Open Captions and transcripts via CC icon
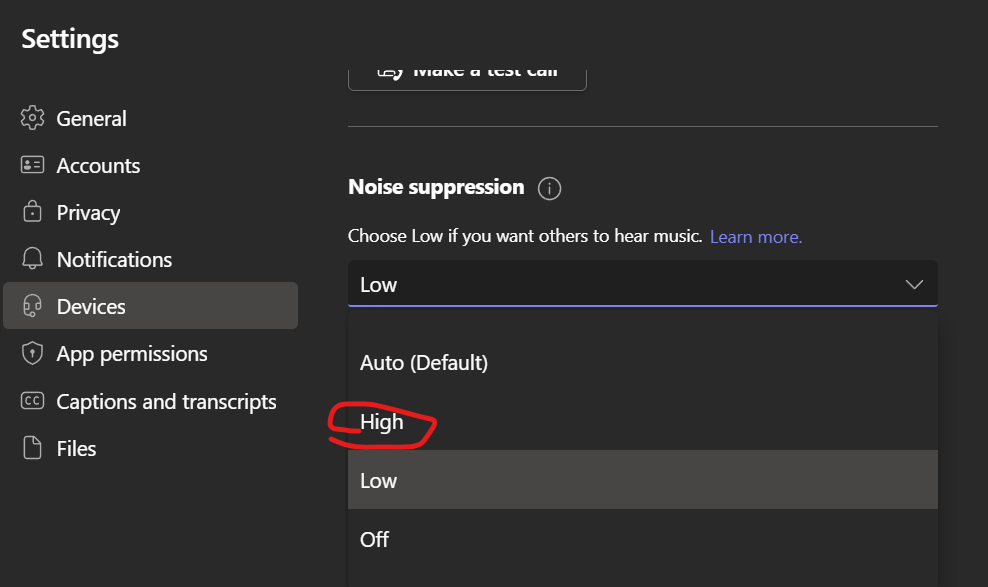This screenshot has width=988, height=587. pyautogui.click(x=32, y=401)
